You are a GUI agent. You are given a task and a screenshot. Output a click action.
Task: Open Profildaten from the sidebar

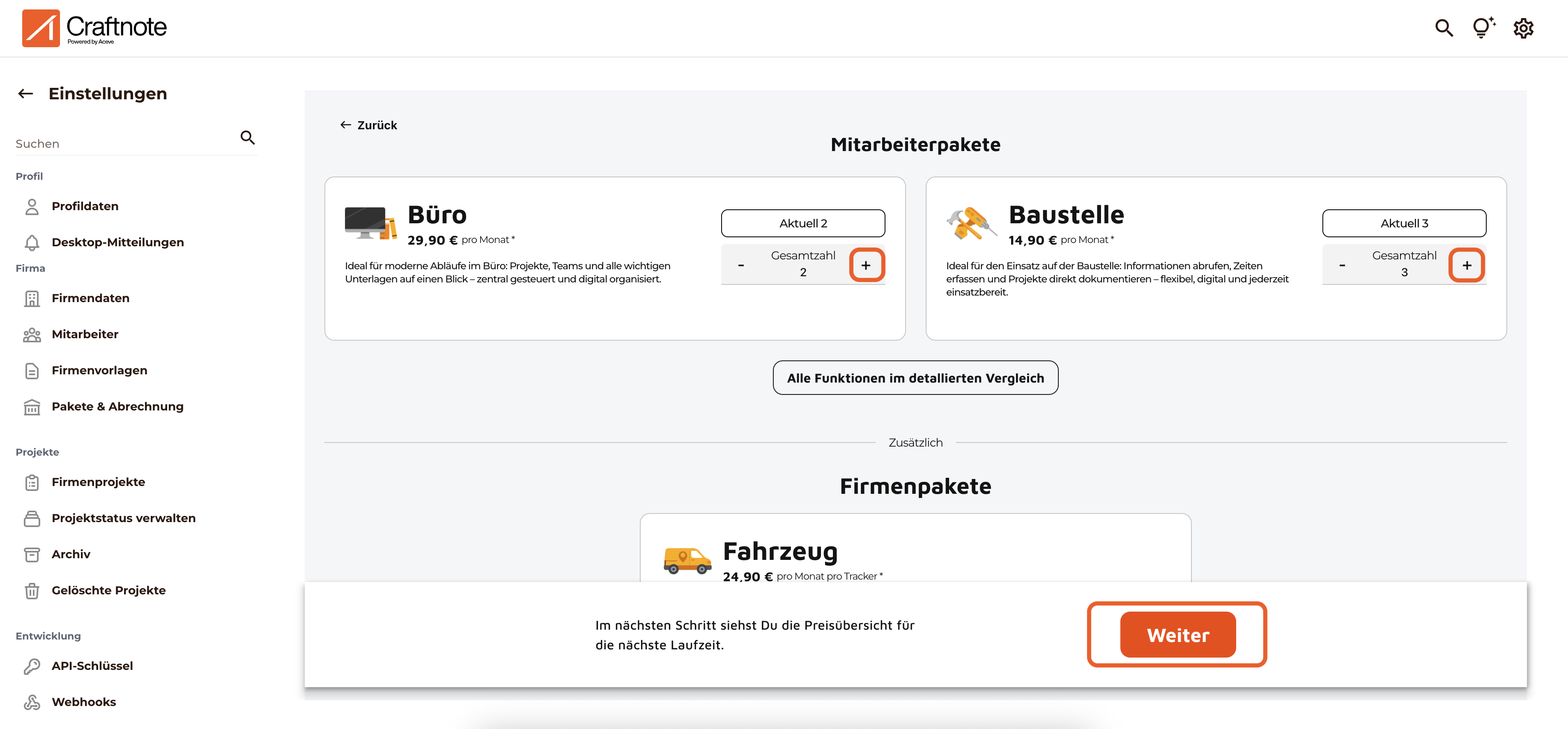85,206
